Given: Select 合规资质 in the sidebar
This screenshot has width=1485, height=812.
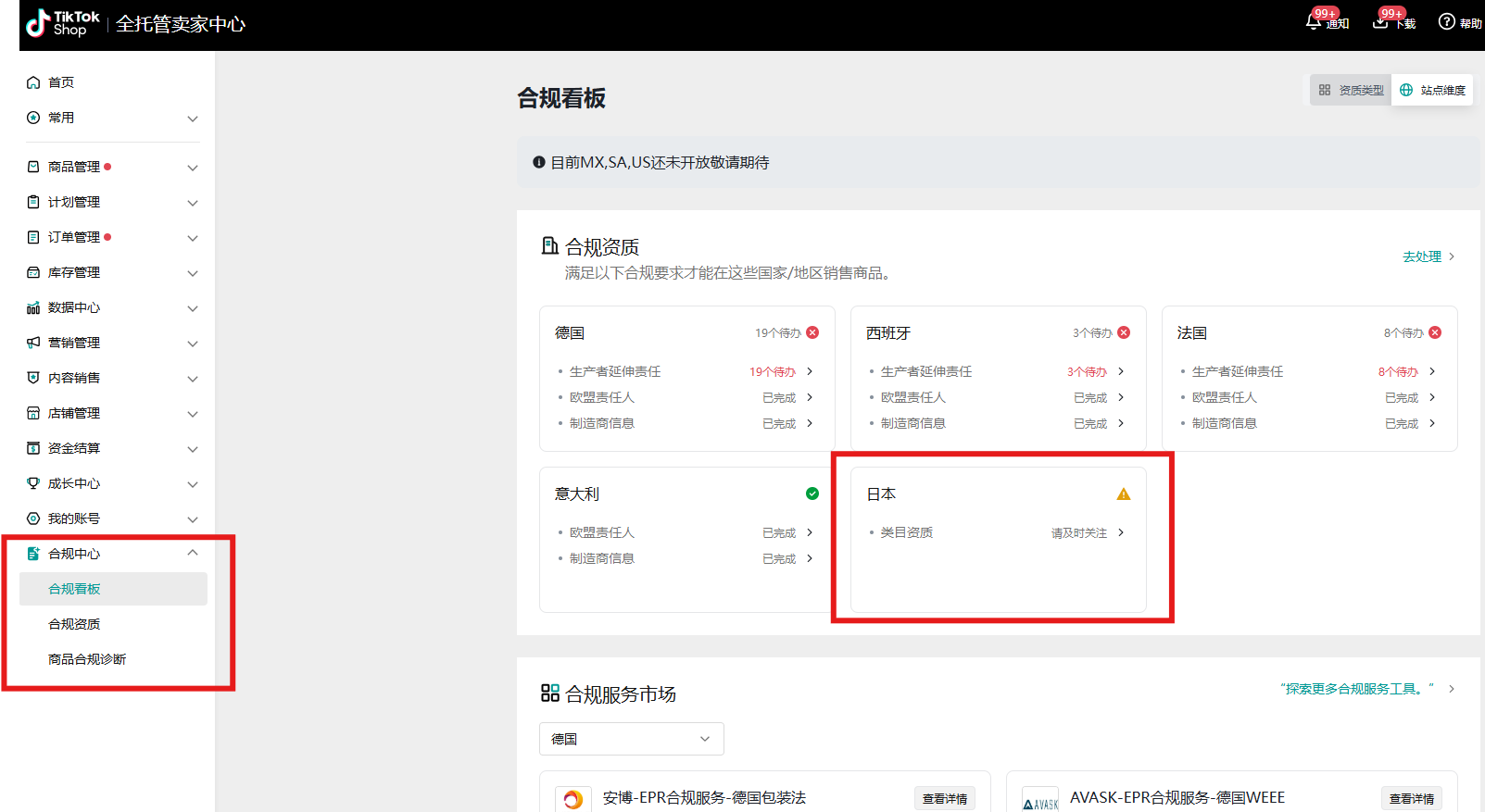Looking at the screenshot, I should coord(74,624).
